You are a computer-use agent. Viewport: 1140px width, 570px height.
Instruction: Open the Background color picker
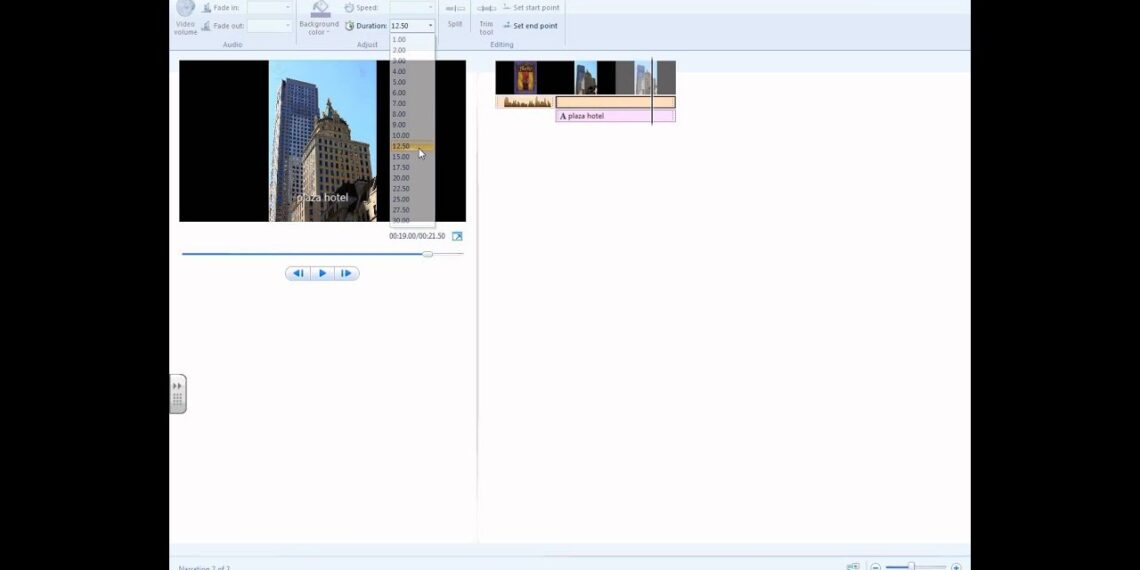click(x=319, y=17)
